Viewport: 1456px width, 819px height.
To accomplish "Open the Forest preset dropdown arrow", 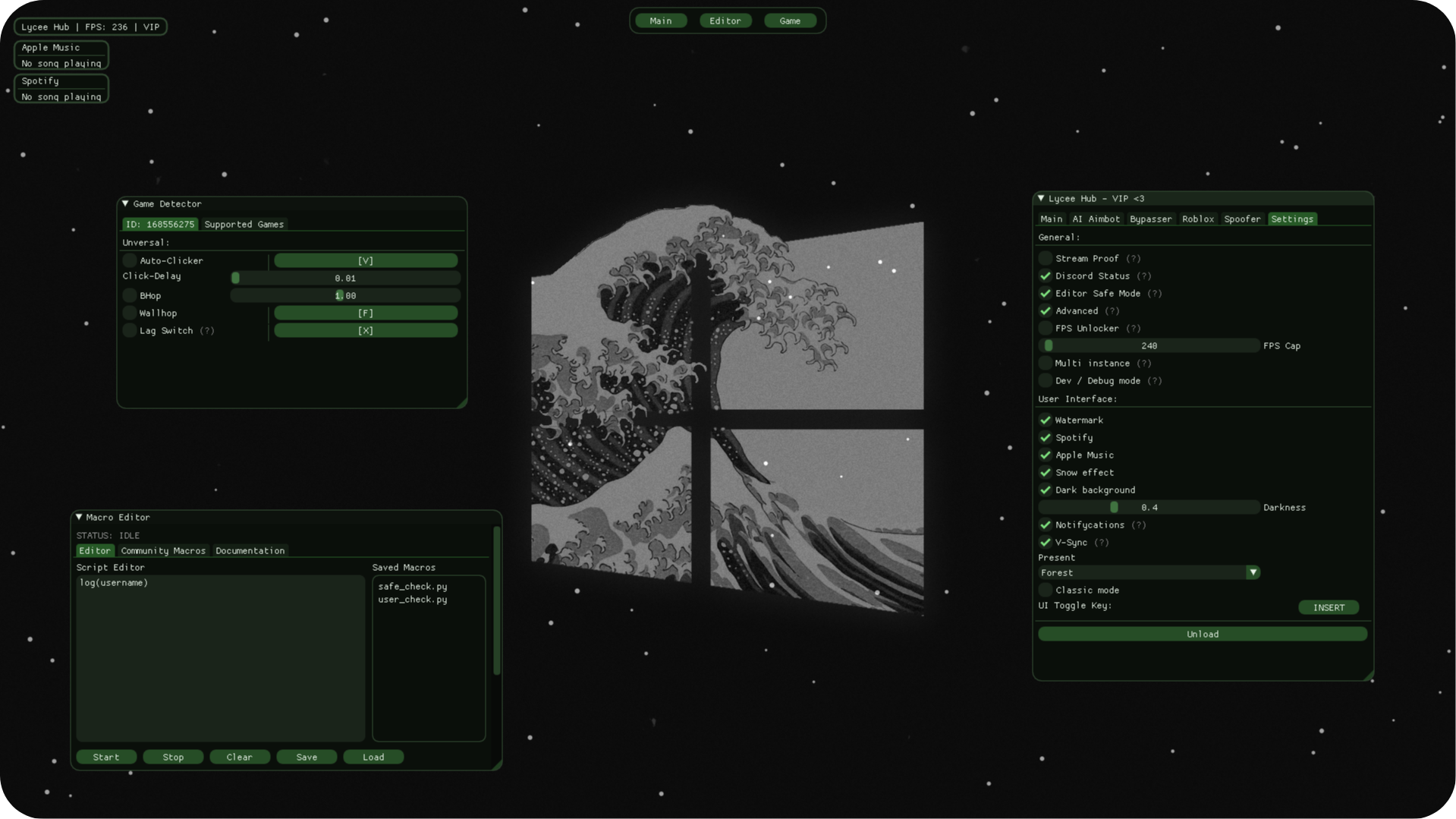I will 1253,572.
